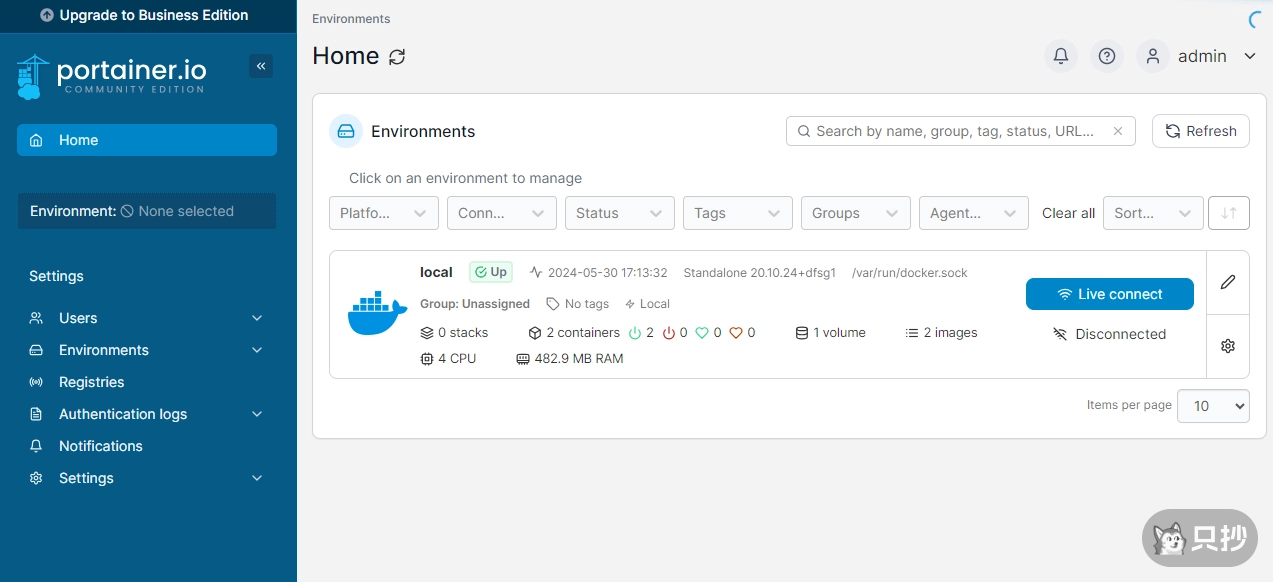Open the gear settings icon for local environment
The image size is (1273, 582).
pyautogui.click(x=1228, y=346)
